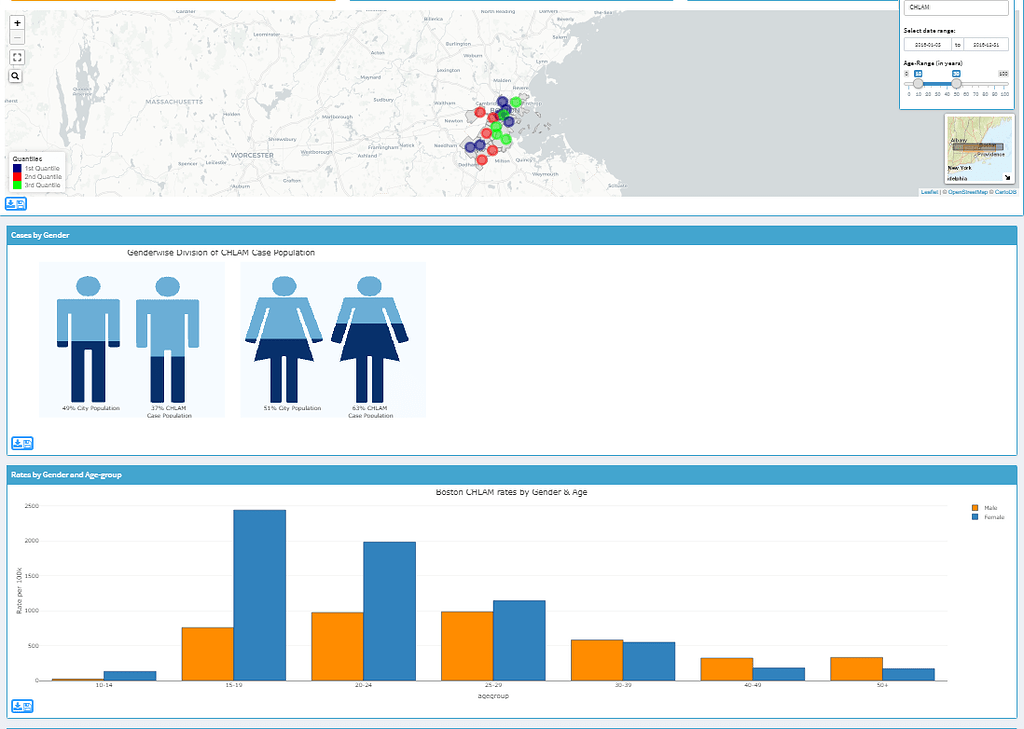Collapse the overview minimap on the map
The height and width of the screenshot is (729, 1024).
[x=1006, y=177]
